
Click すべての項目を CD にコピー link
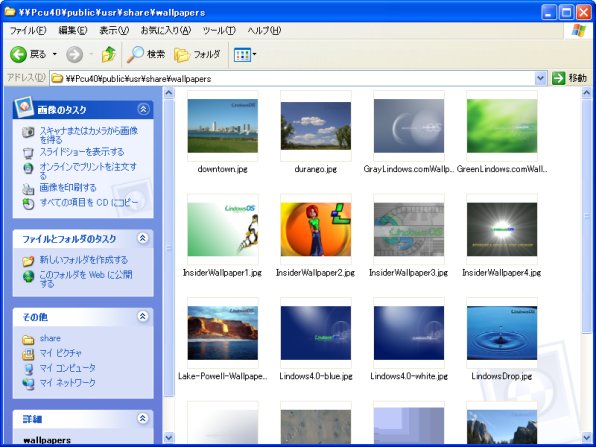(89, 203)
